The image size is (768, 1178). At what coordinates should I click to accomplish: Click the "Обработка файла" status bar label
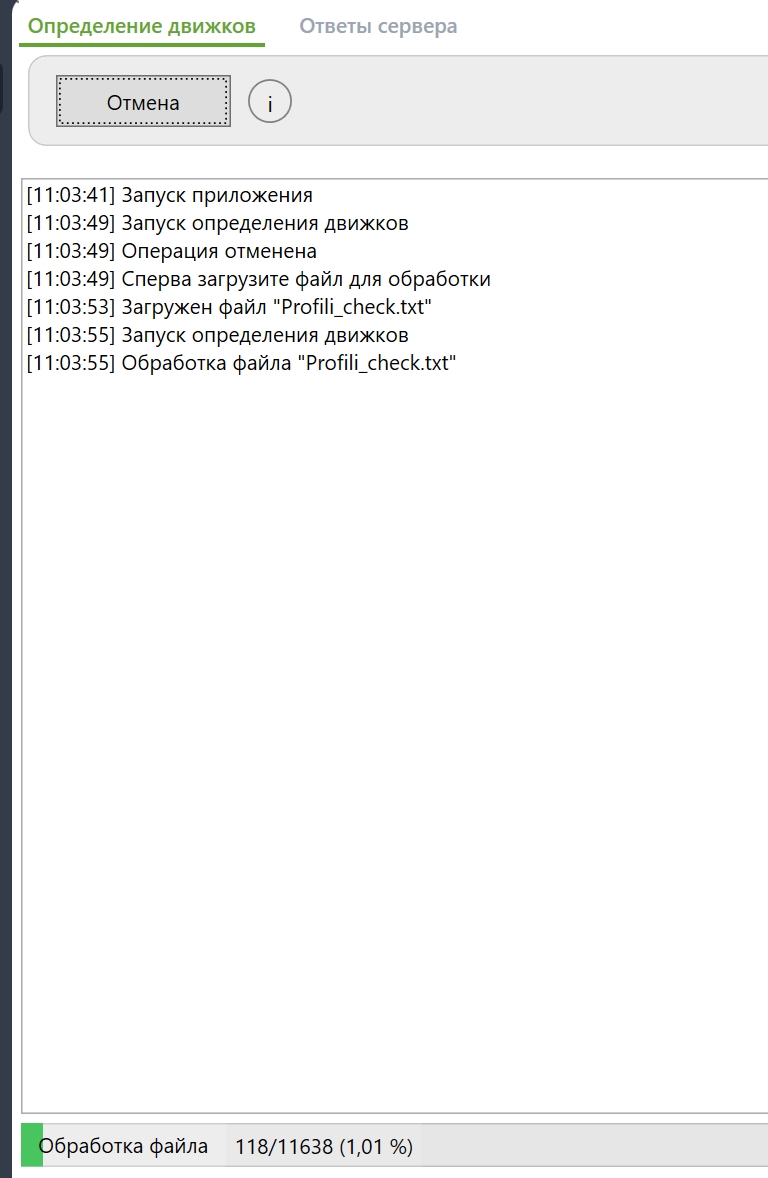pos(123,1146)
